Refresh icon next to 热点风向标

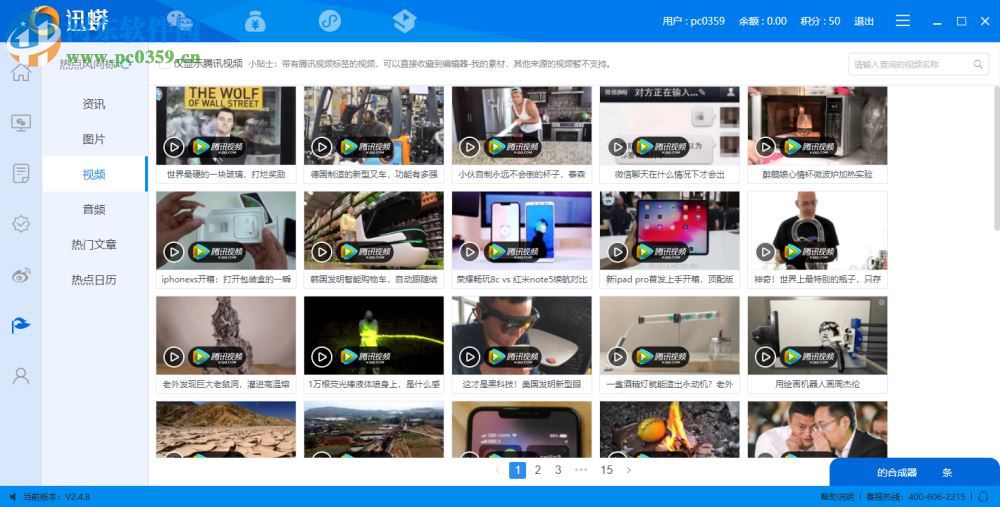[x=126, y=64]
